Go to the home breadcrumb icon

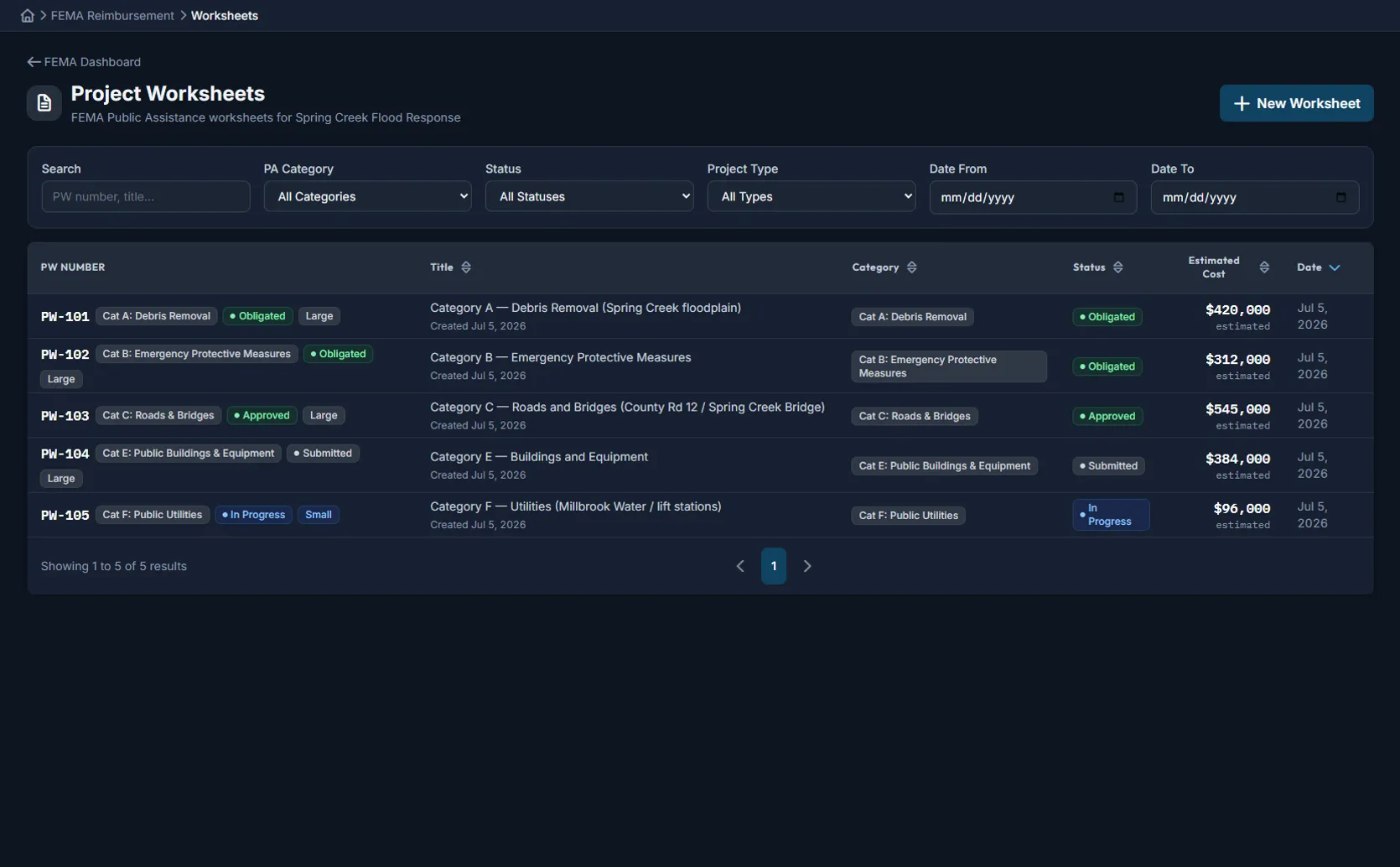point(28,16)
